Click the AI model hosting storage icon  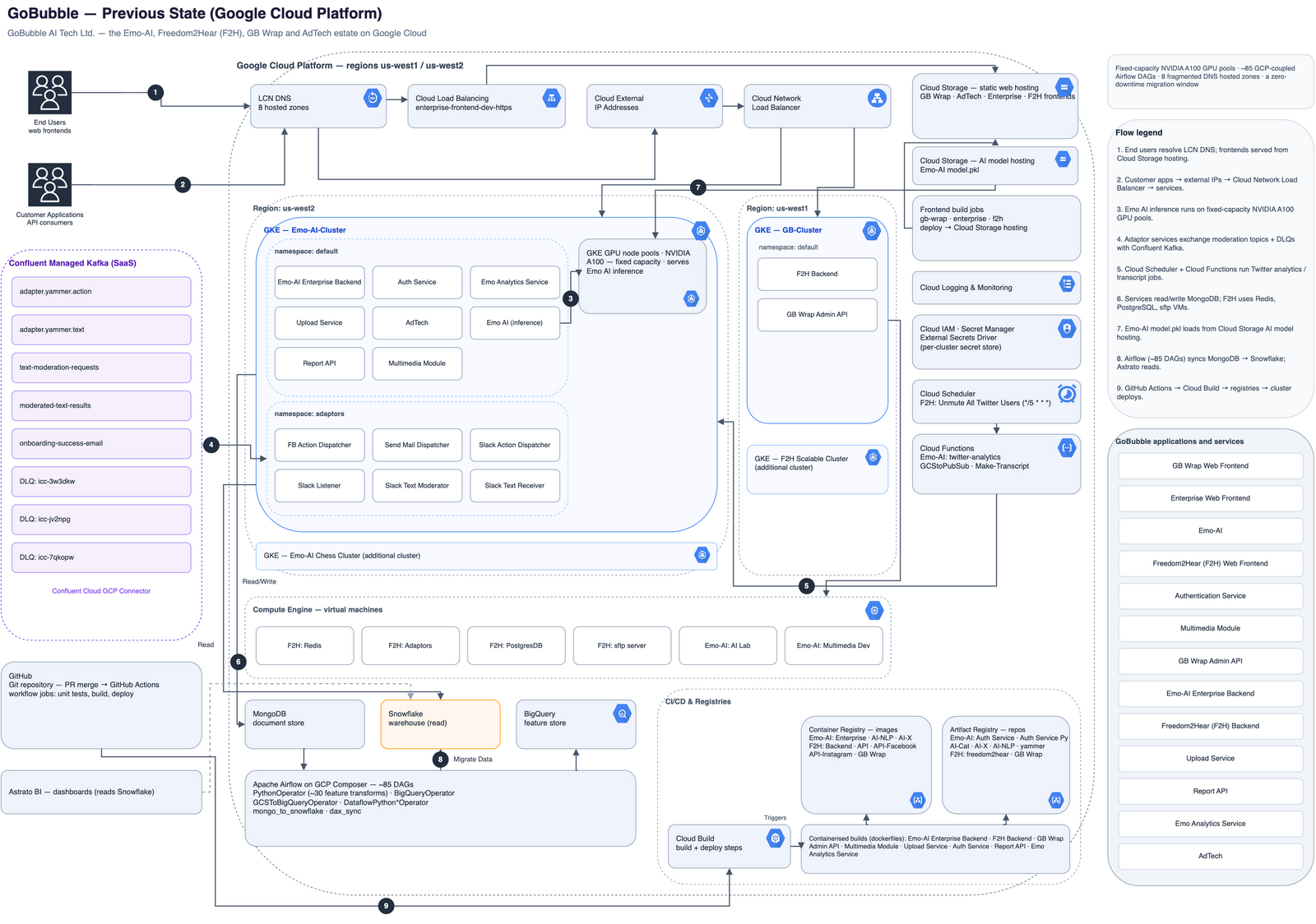click(1063, 159)
